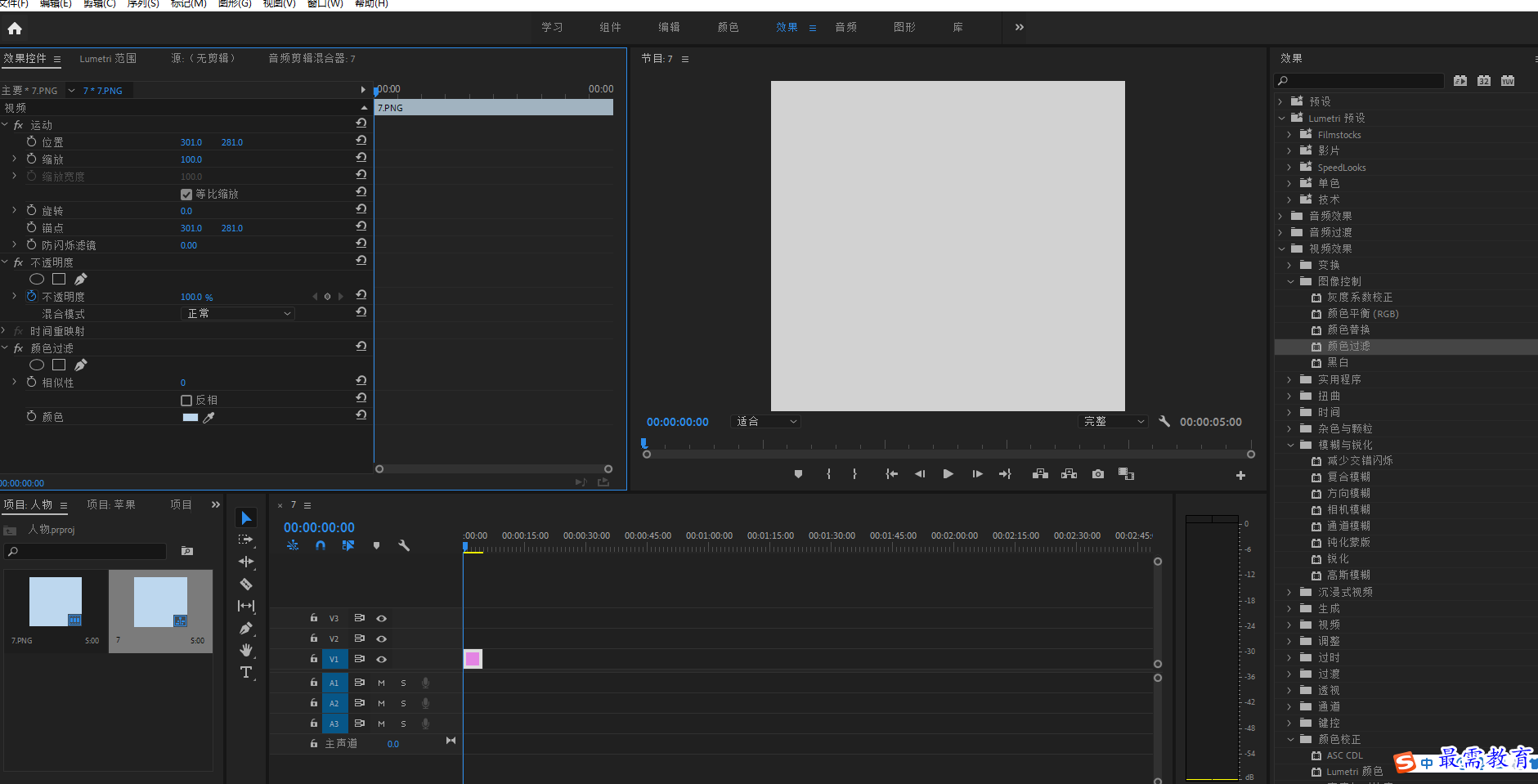1538x784 pixels.
Task: Click 位置 X value 301.0
Action: (191, 142)
